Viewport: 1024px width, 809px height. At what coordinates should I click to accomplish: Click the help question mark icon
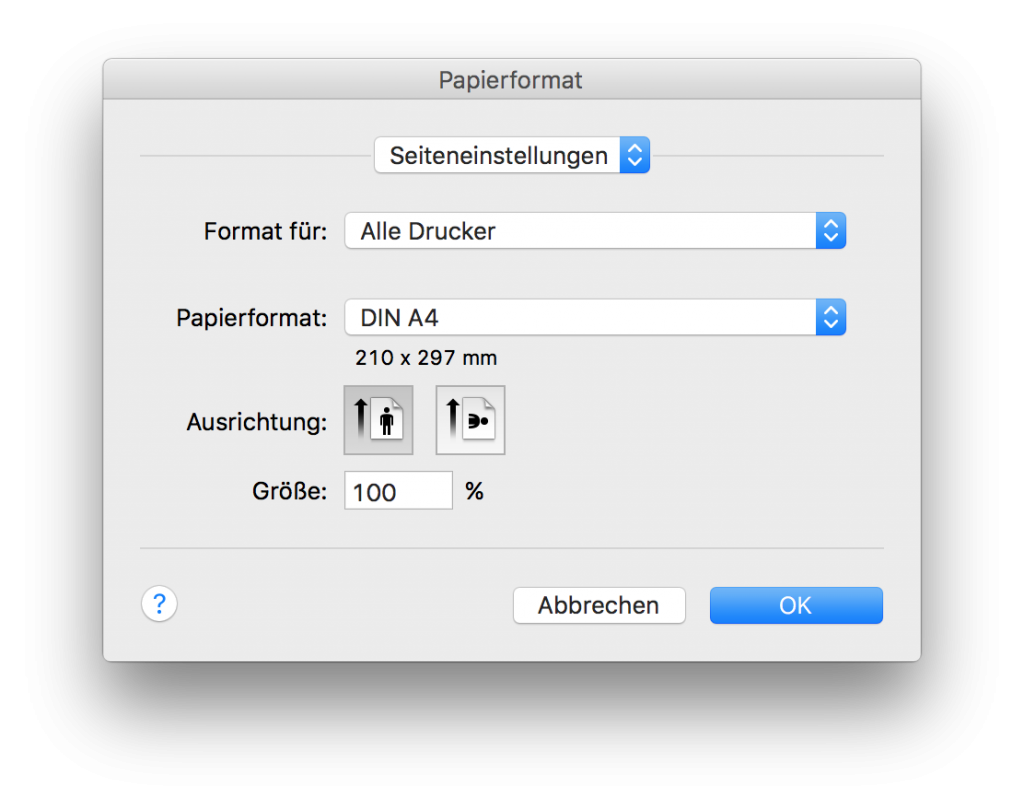click(x=159, y=604)
